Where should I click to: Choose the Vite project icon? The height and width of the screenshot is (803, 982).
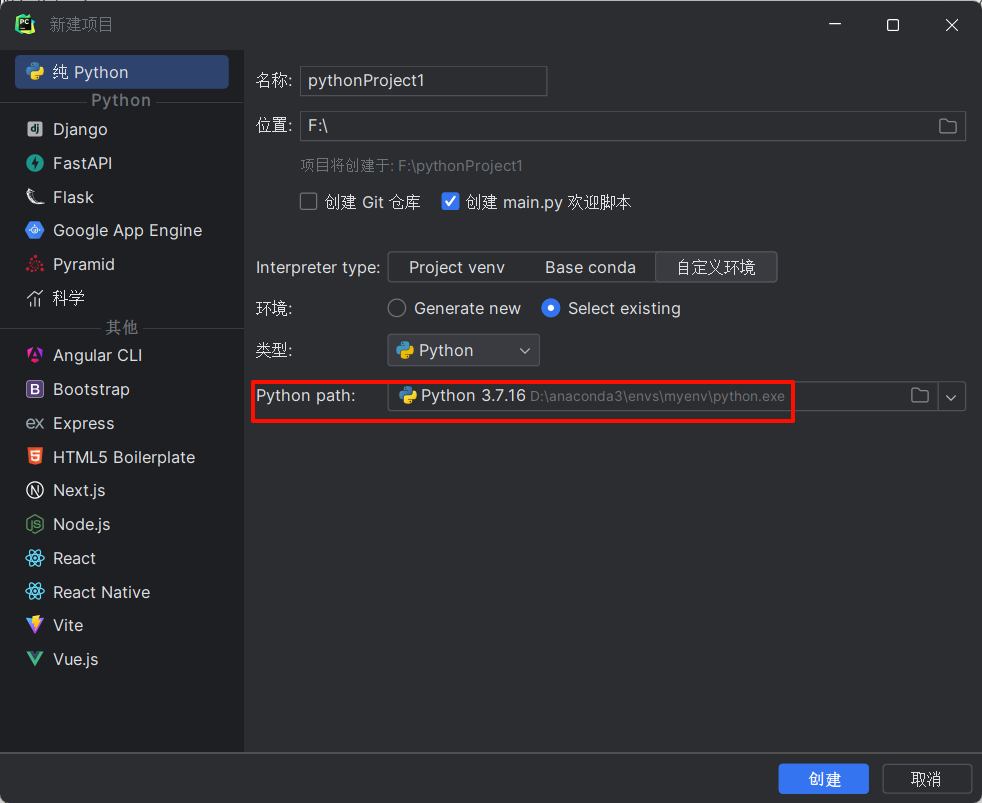(x=35, y=624)
